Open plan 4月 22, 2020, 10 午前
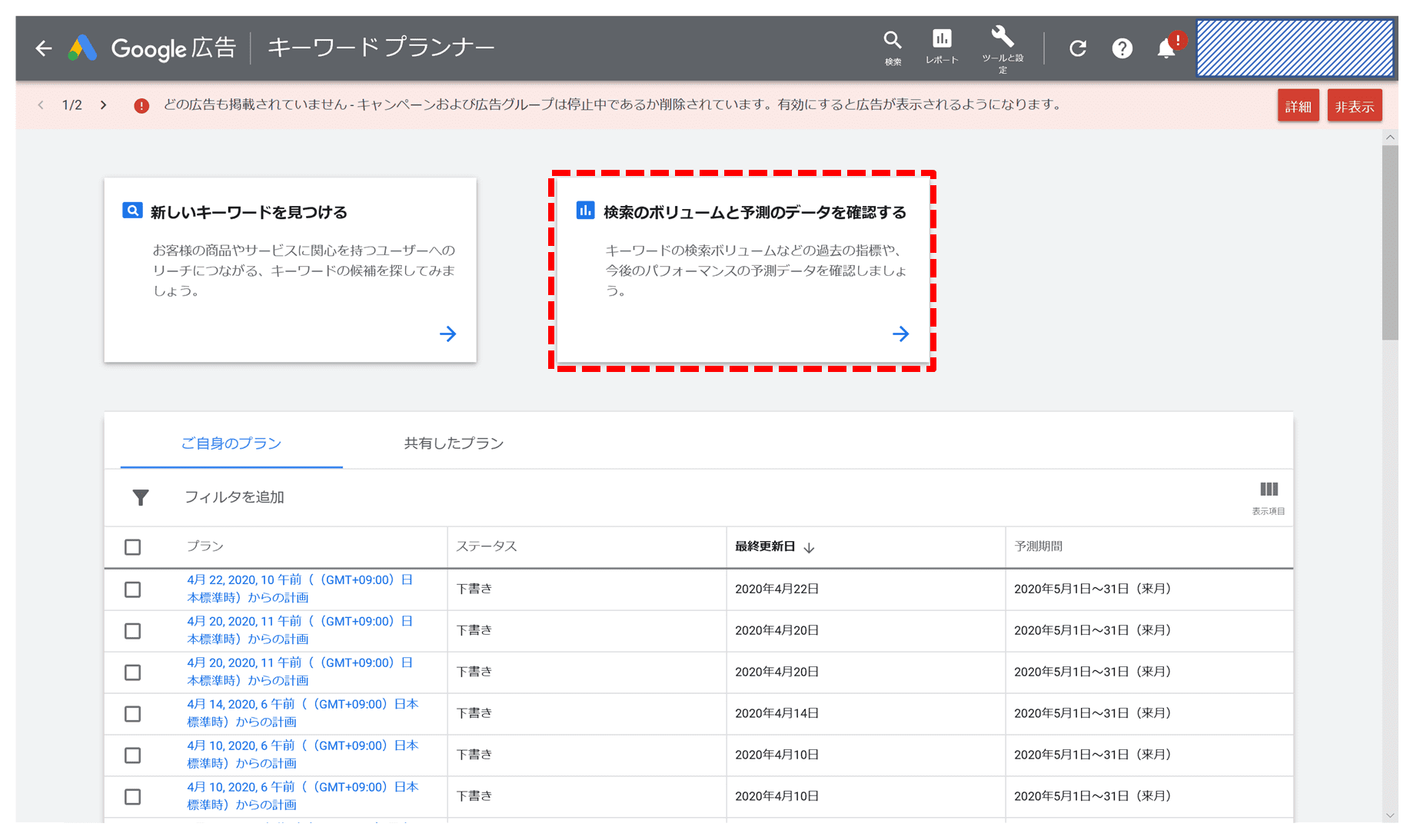The image size is (1420, 840). pyautogui.click(x=301, y=589)
